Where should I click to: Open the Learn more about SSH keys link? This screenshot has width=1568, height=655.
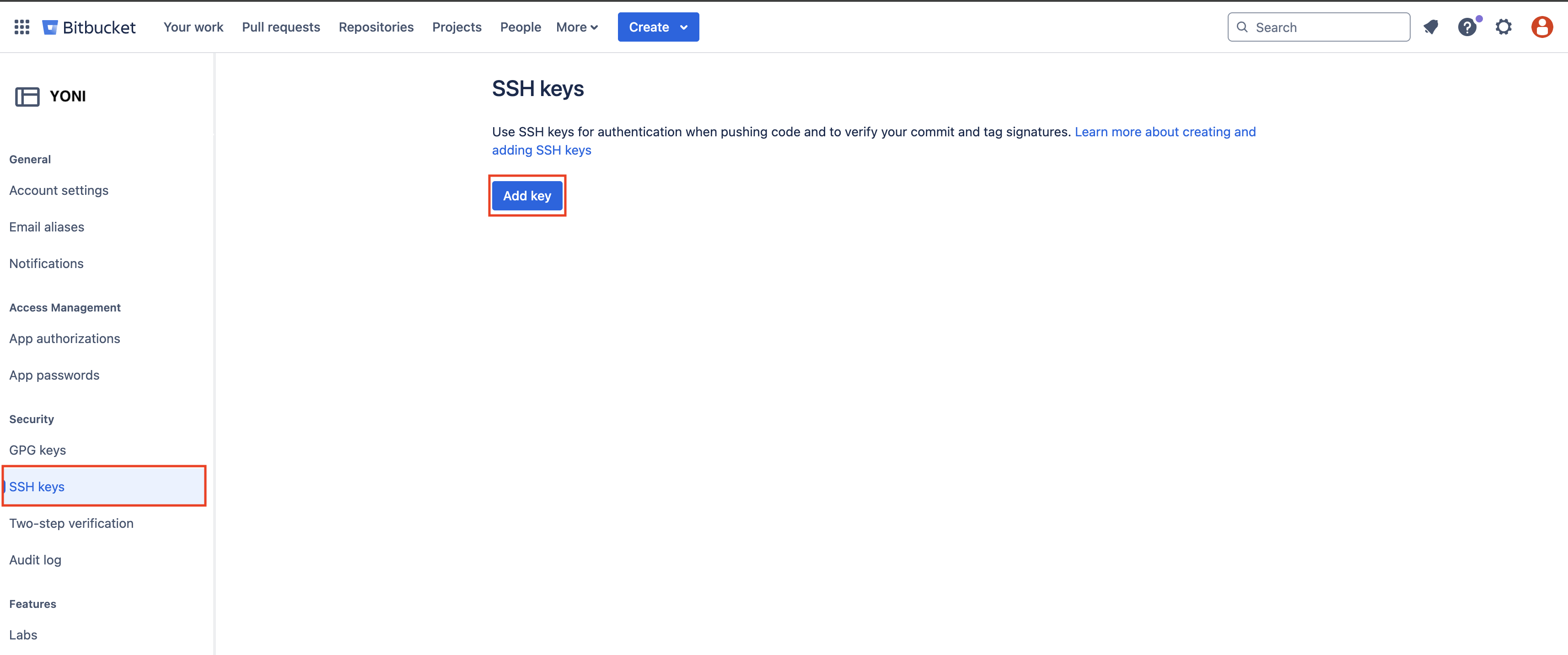click(1165, 131)
